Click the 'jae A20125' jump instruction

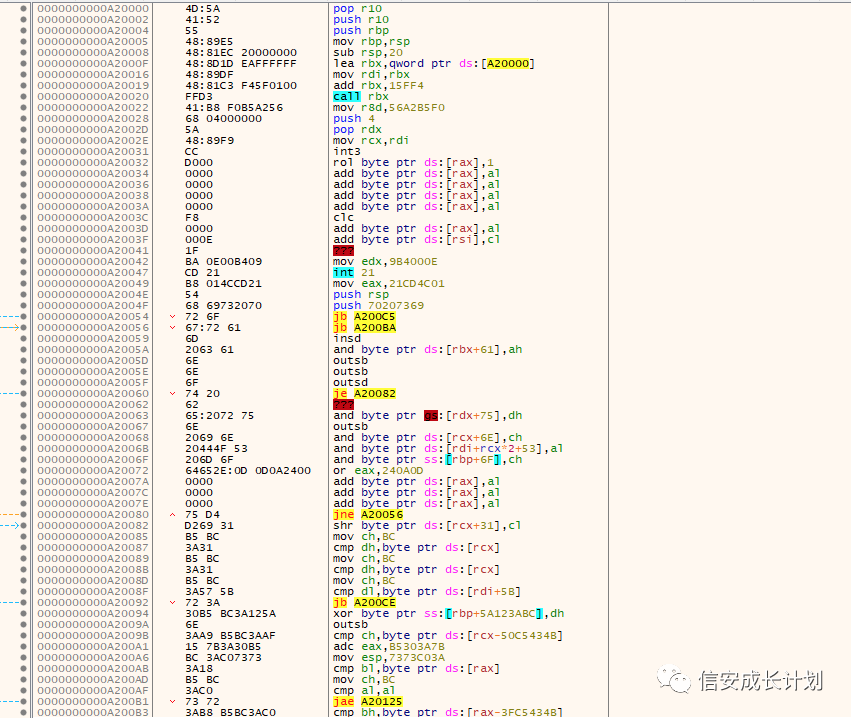tap(368, 701)
